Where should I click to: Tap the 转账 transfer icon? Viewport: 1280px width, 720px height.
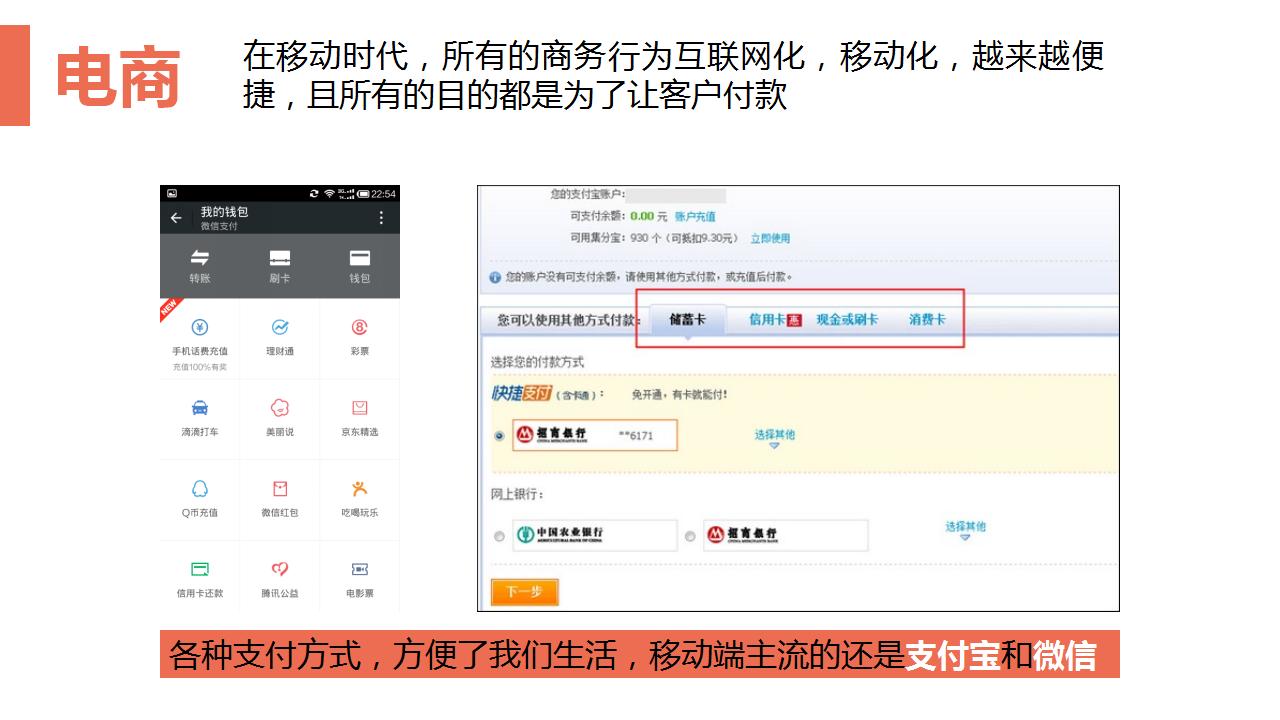click(200, 258)
